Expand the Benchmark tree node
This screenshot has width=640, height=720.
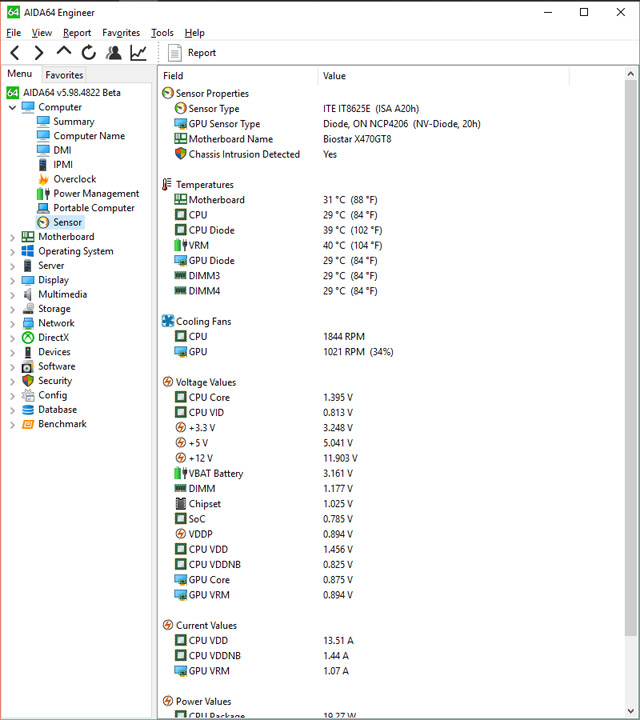pos(12,424)
